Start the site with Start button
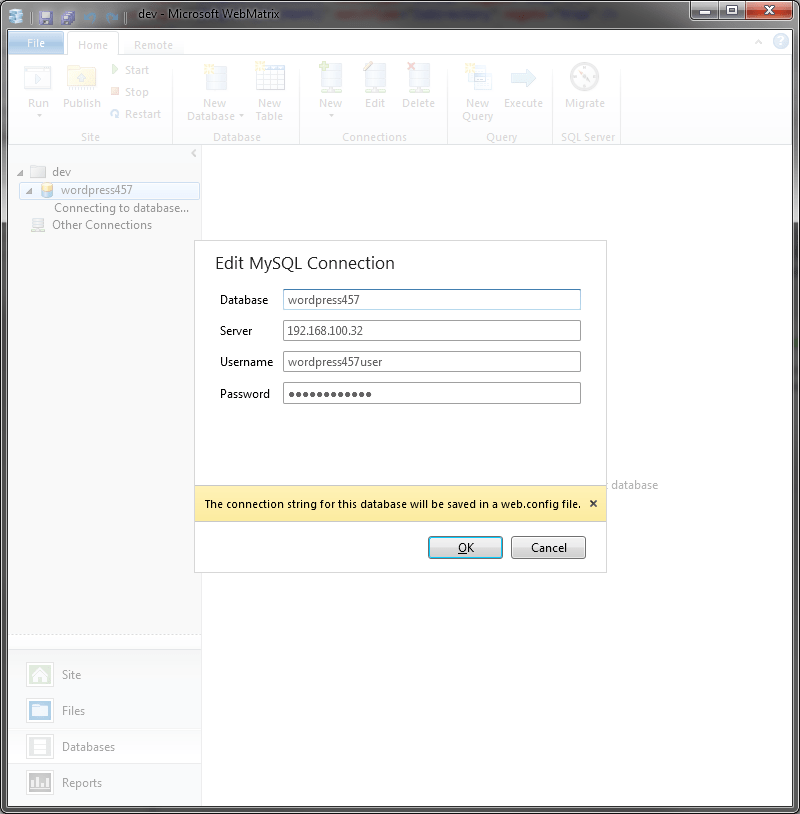The height and width of the screenshot is (814, 800). [x=130, y=70]
